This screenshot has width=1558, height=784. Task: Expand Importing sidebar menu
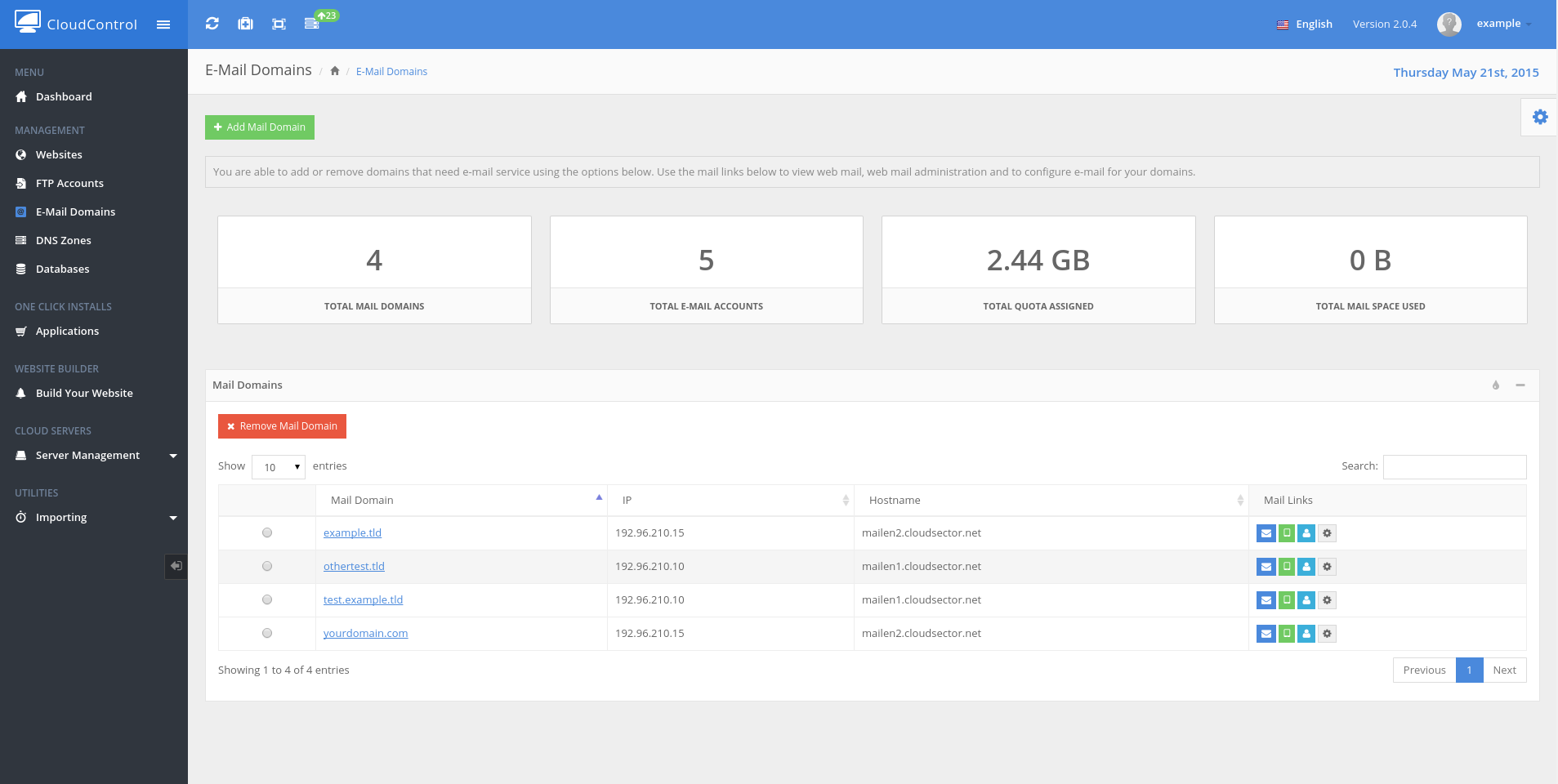tap(96, 518)
